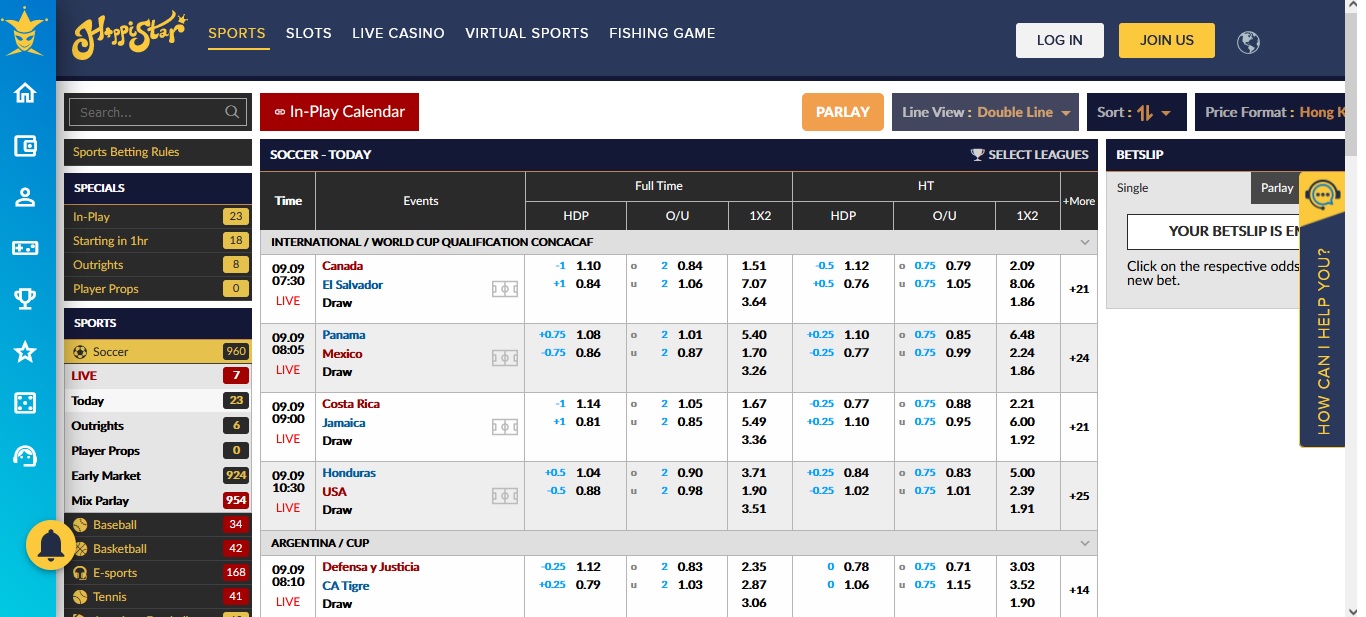The image size is (1366, 617).
Task: Open the Sort dropdown
Action: (1136, 112)
